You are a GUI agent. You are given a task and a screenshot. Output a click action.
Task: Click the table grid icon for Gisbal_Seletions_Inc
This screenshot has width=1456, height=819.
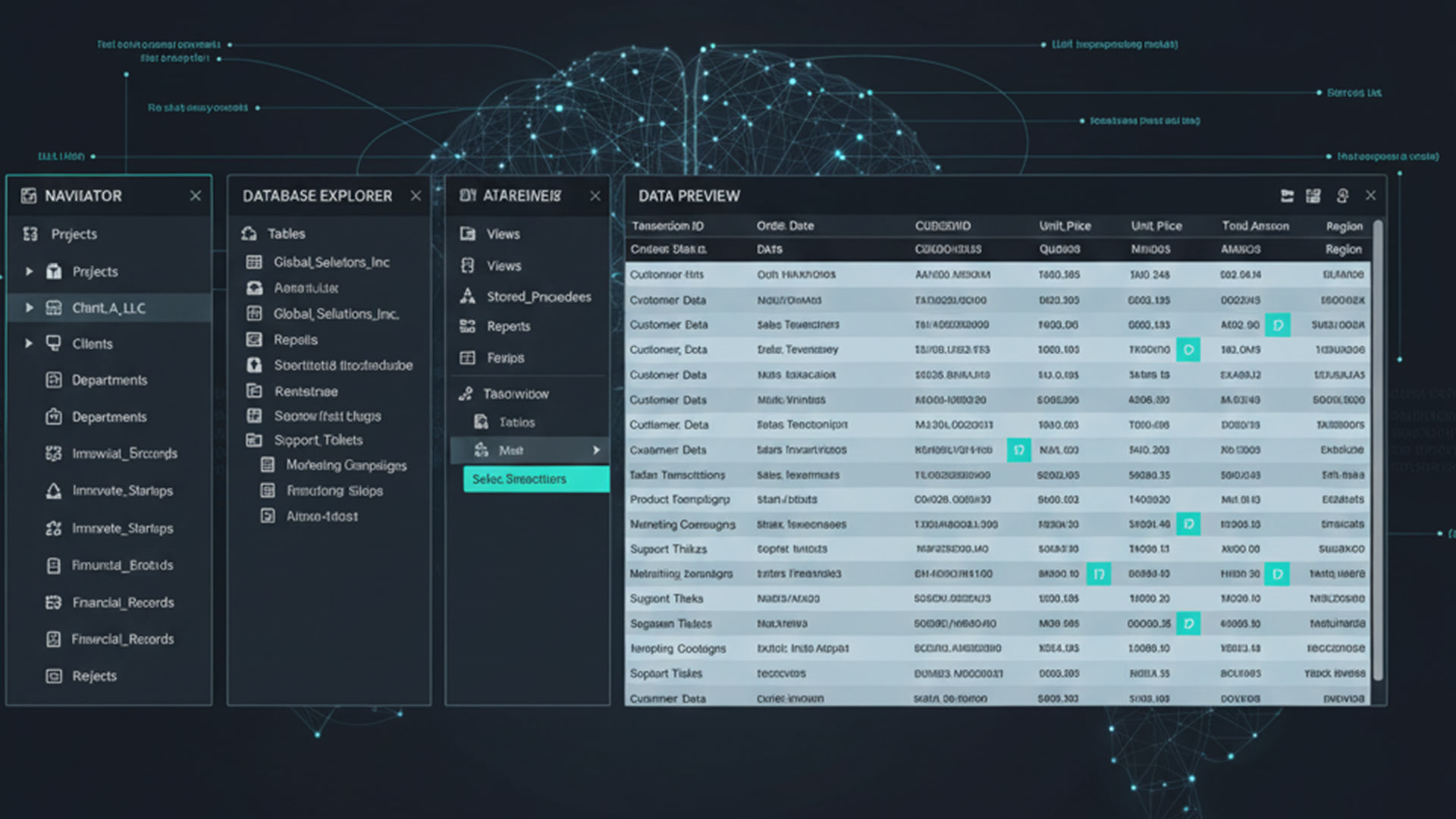point(254,262)
